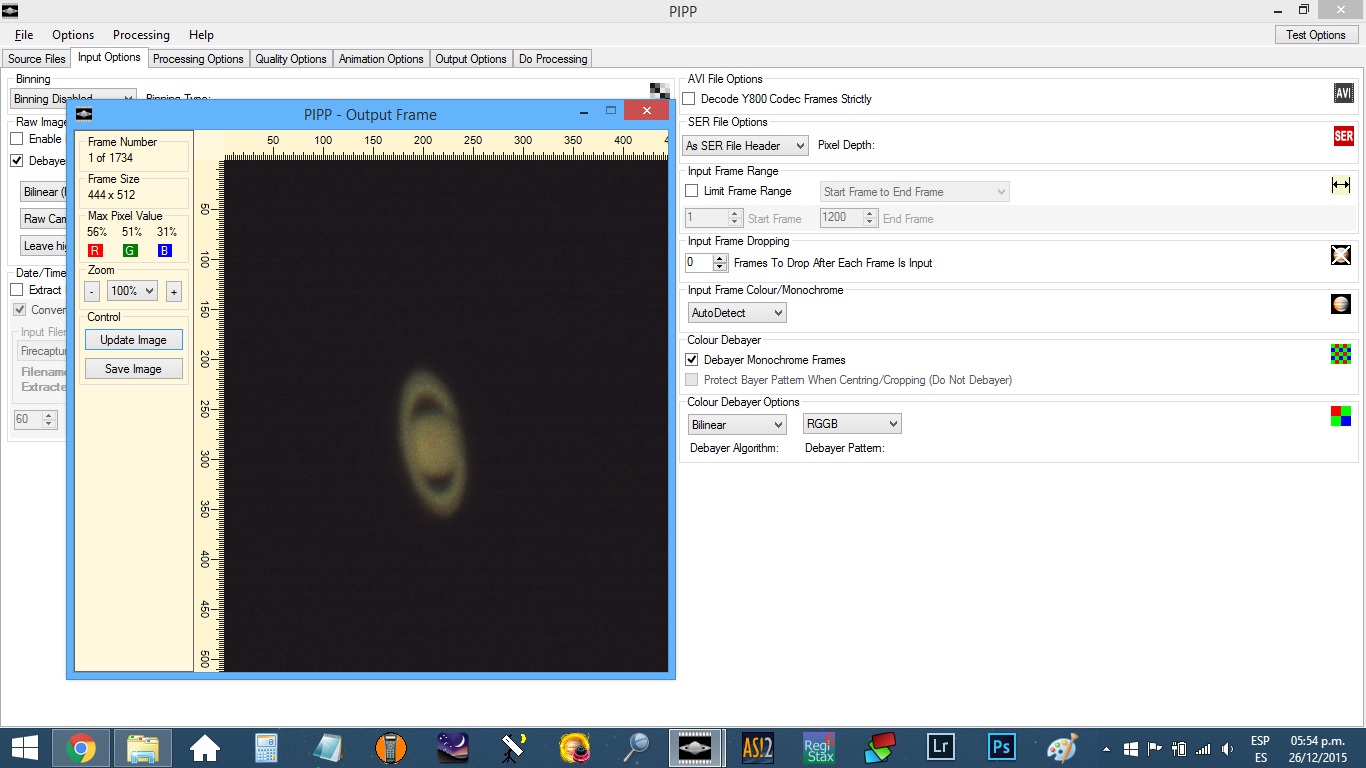Expand the RGGB debayer pattern dropdown
The image size is (1366, 768).
click(852, 424)
